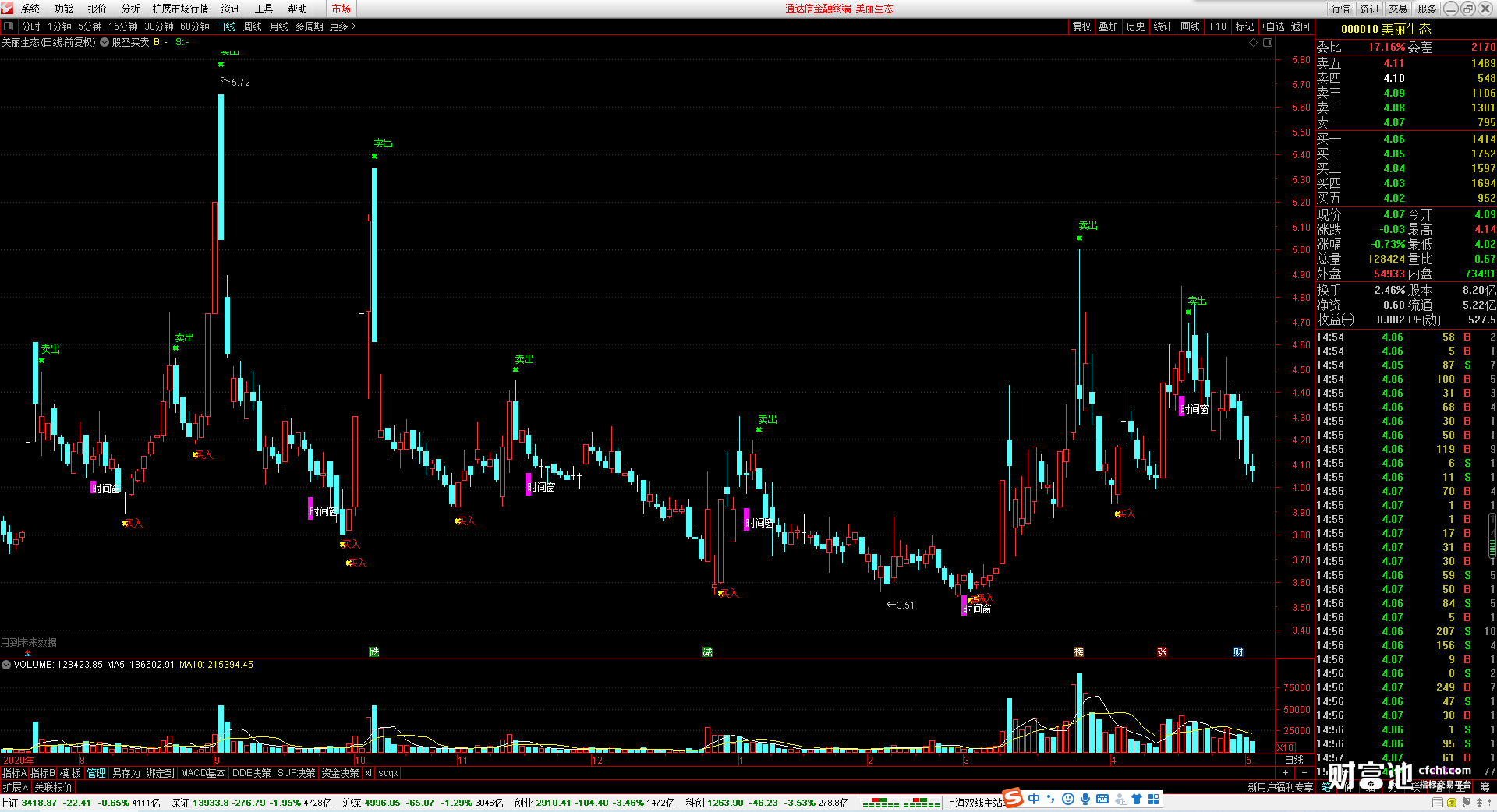Open the Sogou emoji face icon
The height and width of the screenshot is (812, 1497).
pos(1068,799)
